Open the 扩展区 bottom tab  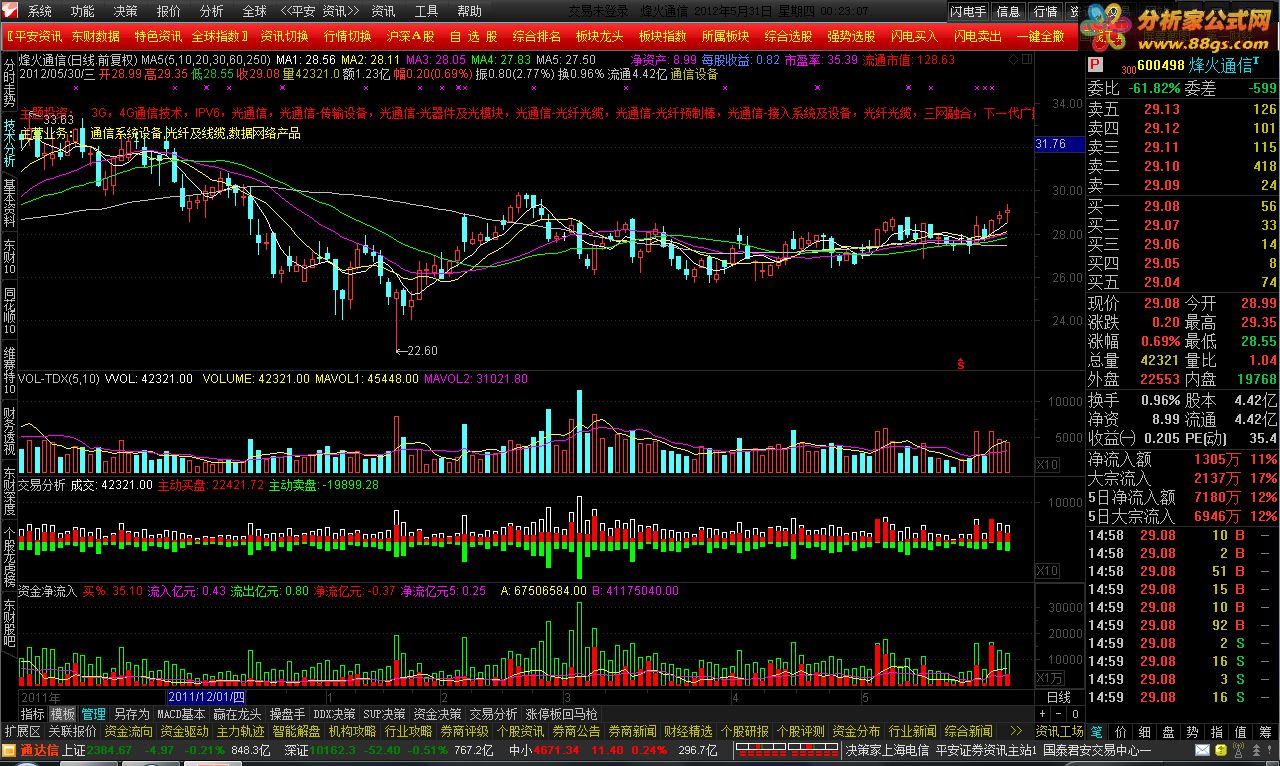point(22,732)
